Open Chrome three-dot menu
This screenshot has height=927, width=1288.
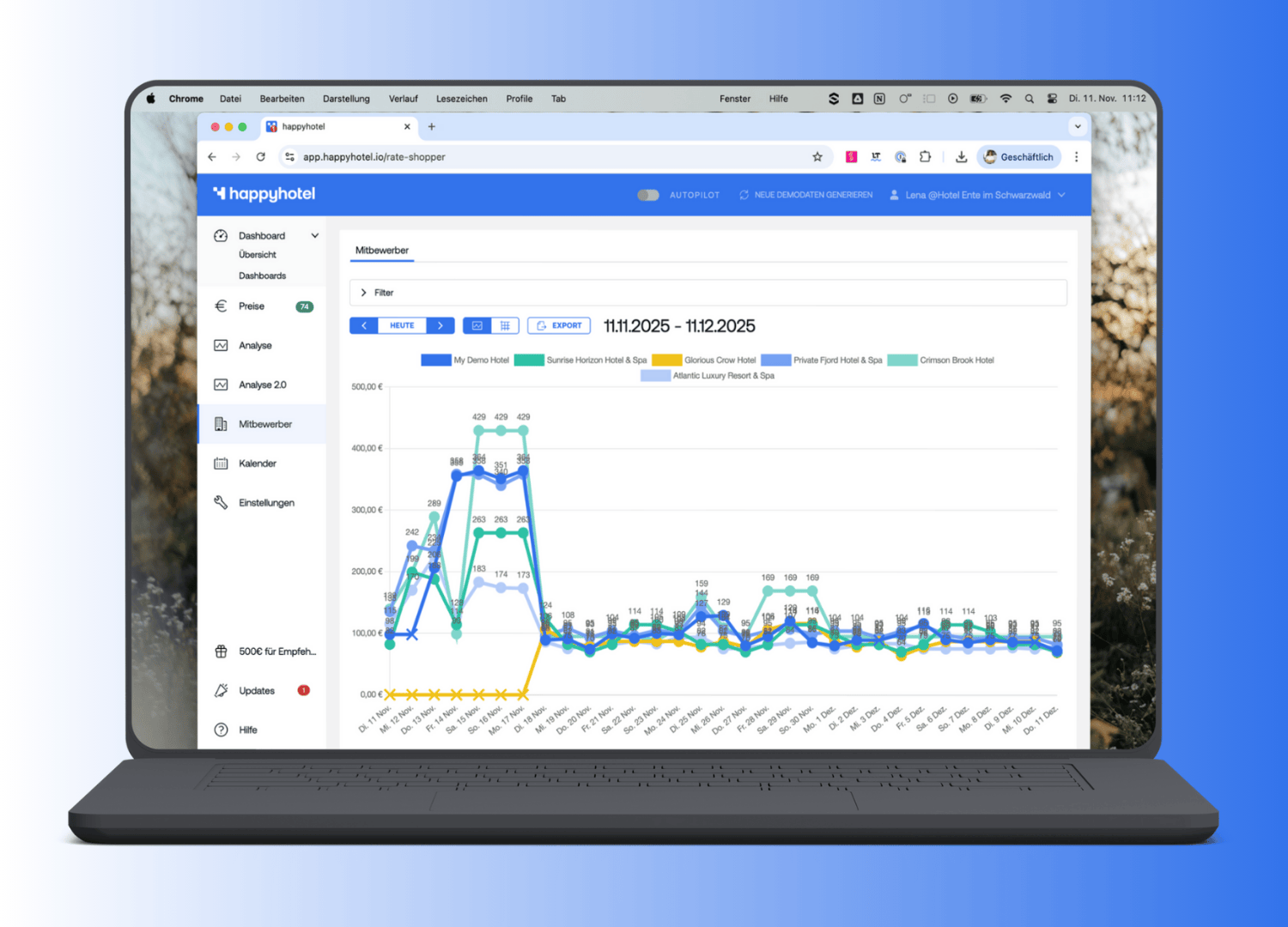1076,157
